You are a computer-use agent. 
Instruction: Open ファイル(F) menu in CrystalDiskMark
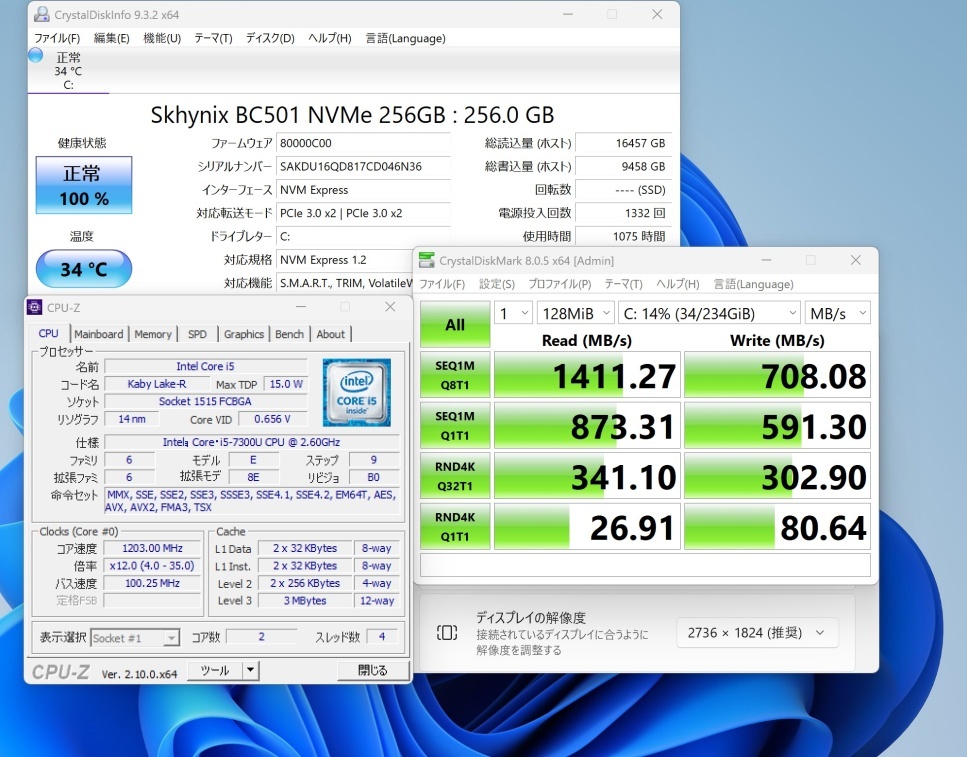coord(442,284)
